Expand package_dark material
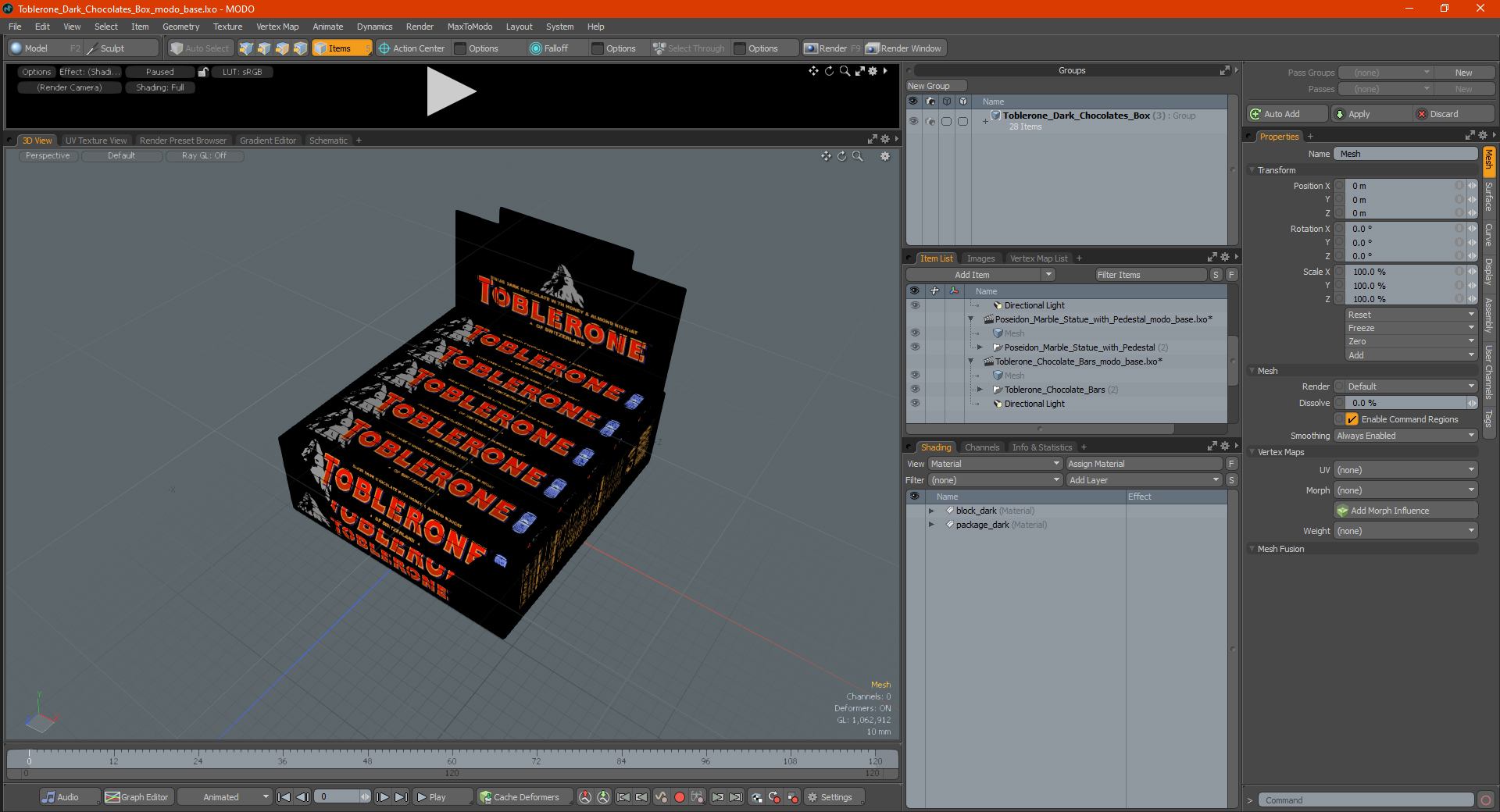The width and height of the screenshot is (1500, 812). click(x=931, y=525)
